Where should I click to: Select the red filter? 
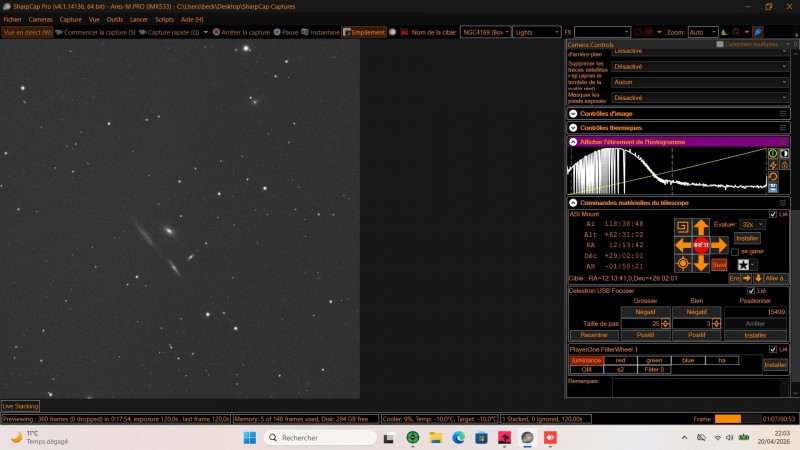tap(620, 360)
